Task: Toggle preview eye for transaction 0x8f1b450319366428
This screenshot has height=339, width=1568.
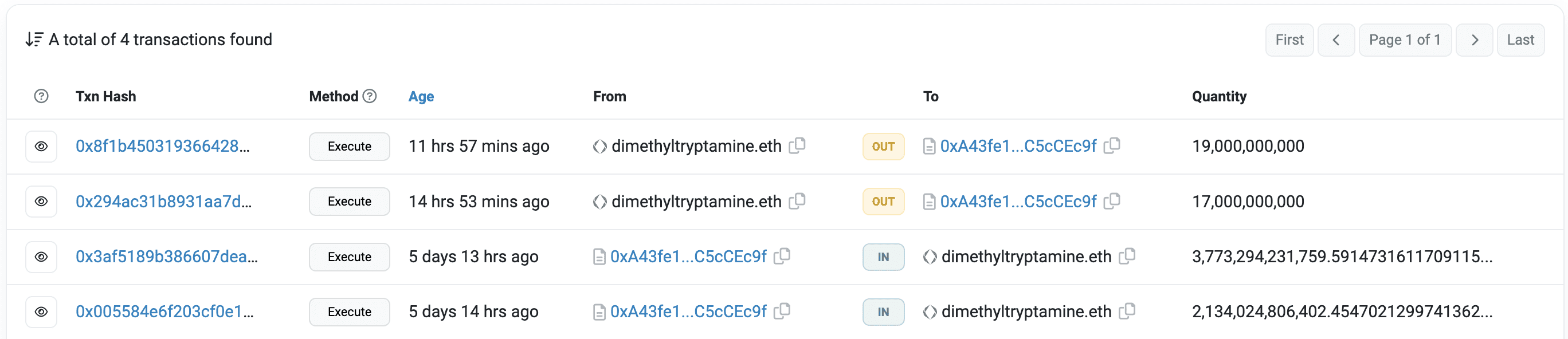Action: tap(41, 147)
